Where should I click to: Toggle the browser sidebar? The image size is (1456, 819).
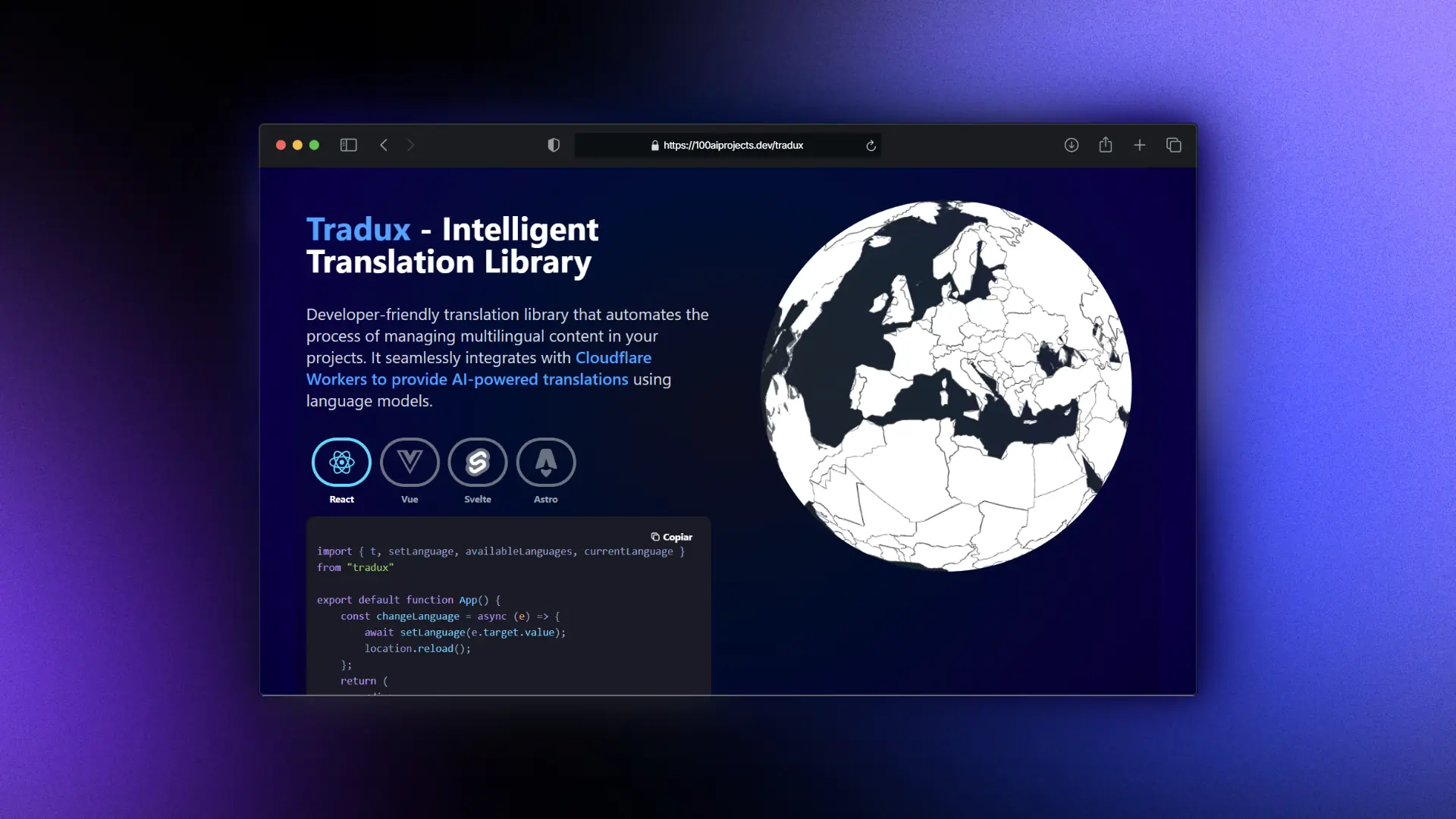pos(349,145)
